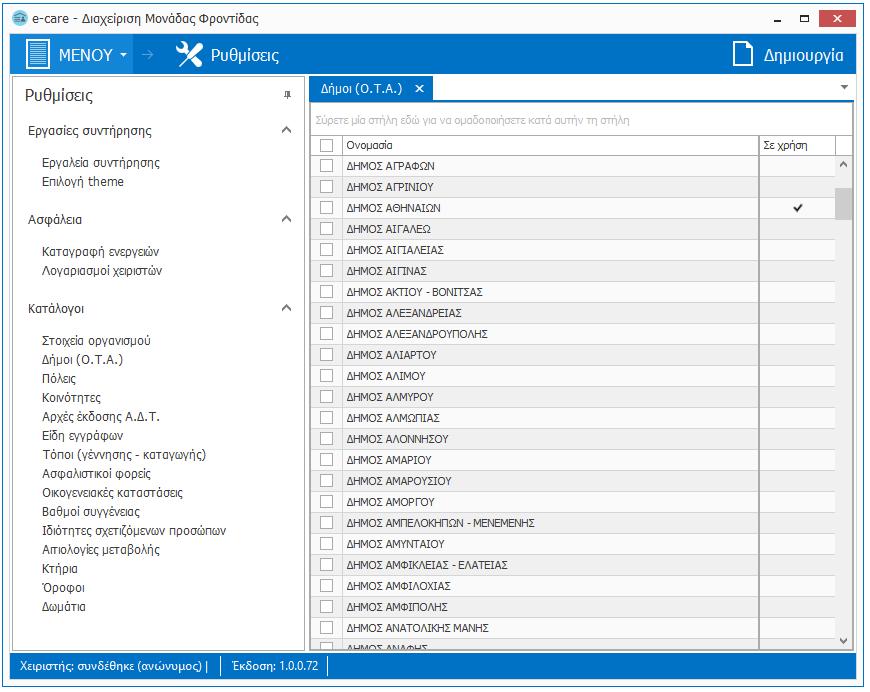
Task: Open Είδη εγγράφων
Action: click(x=83, y=436)
